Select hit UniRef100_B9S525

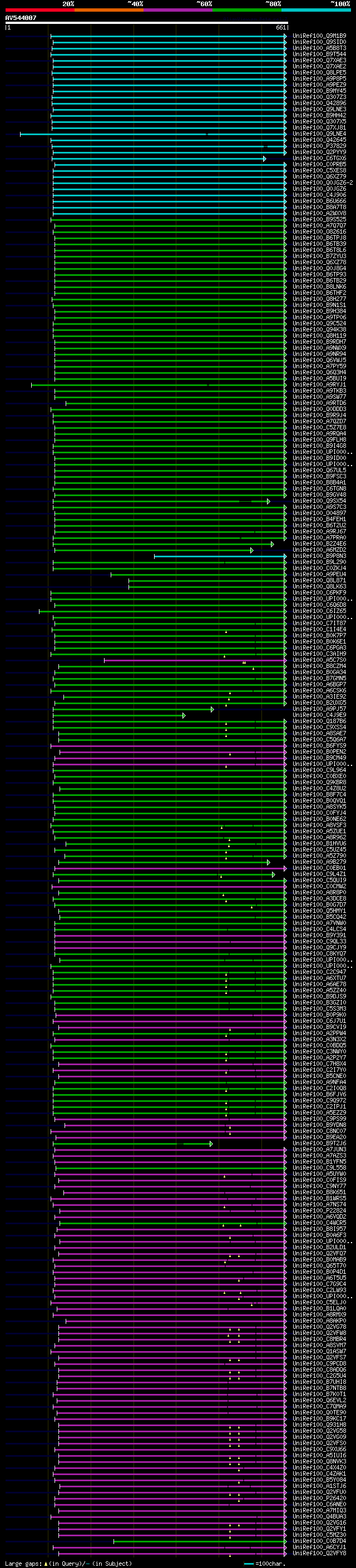pyautogui.click(x=319, y=220)
